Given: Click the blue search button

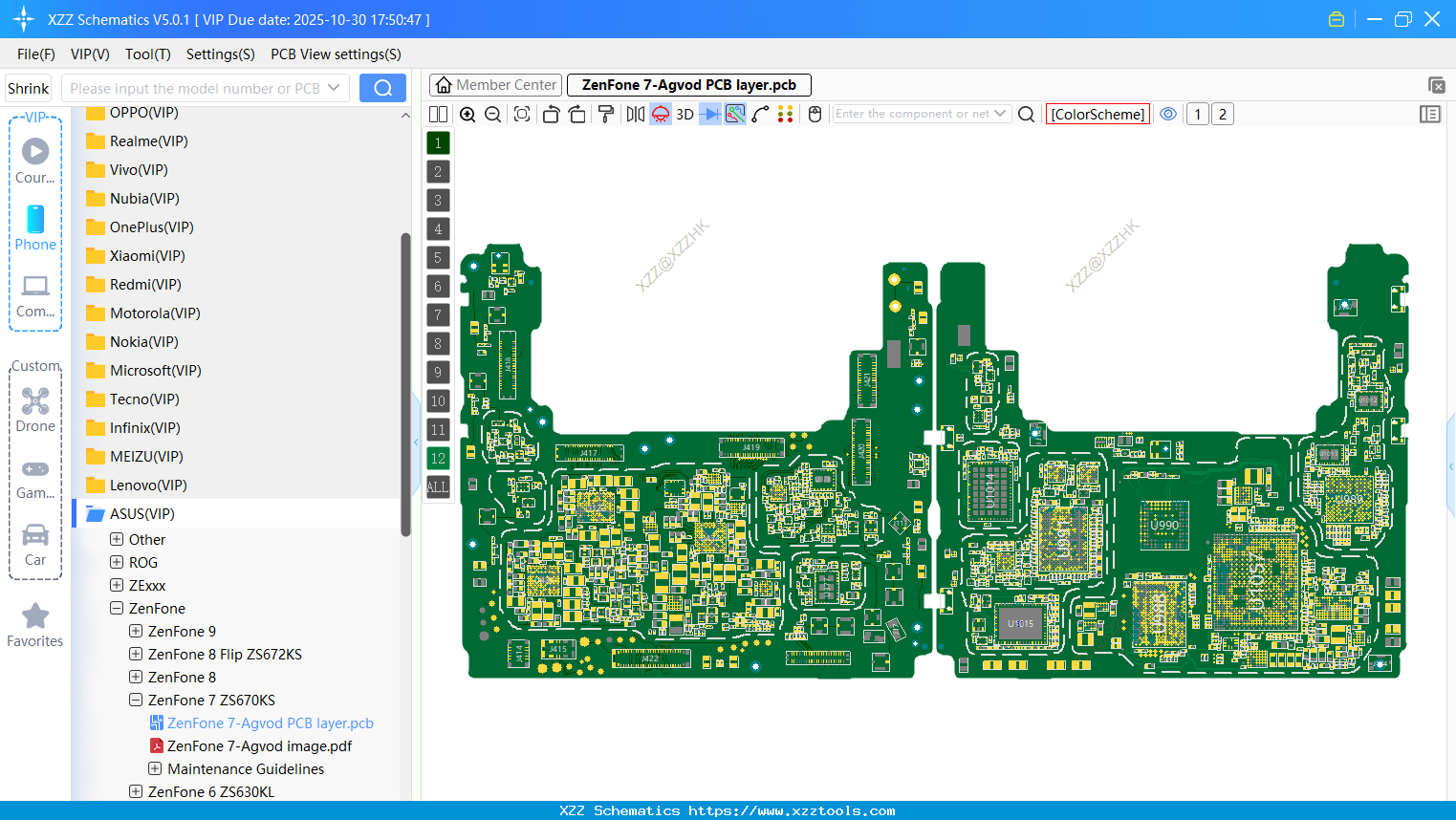Looking at the screenshot, I should tap(382, 88).
